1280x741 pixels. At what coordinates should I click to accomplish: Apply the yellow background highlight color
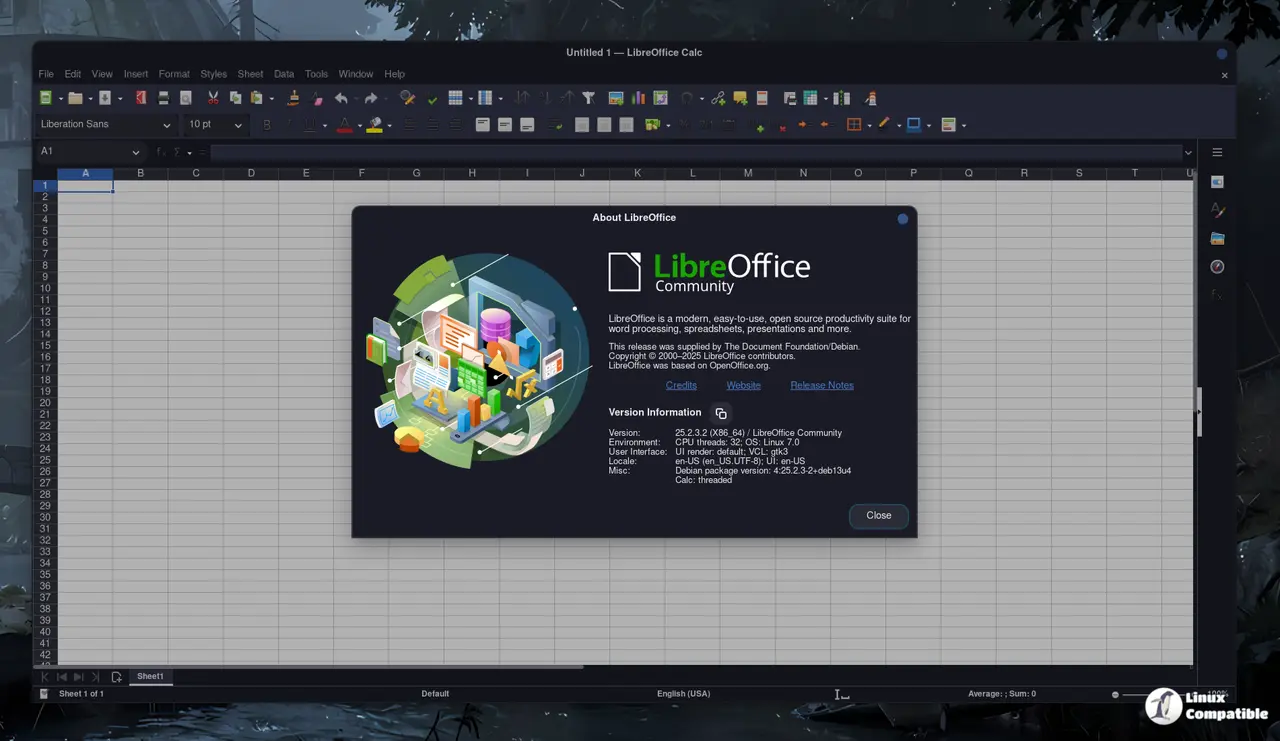pyautogui.click(x=375, y=125)
